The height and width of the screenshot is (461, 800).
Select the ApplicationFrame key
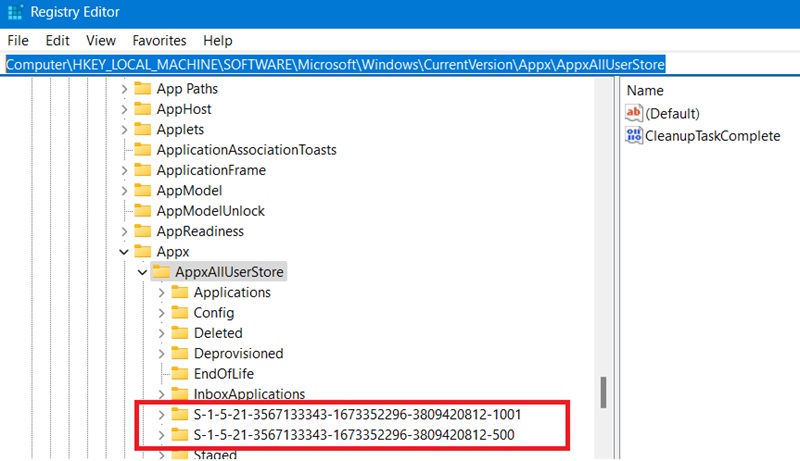[211, 170]
